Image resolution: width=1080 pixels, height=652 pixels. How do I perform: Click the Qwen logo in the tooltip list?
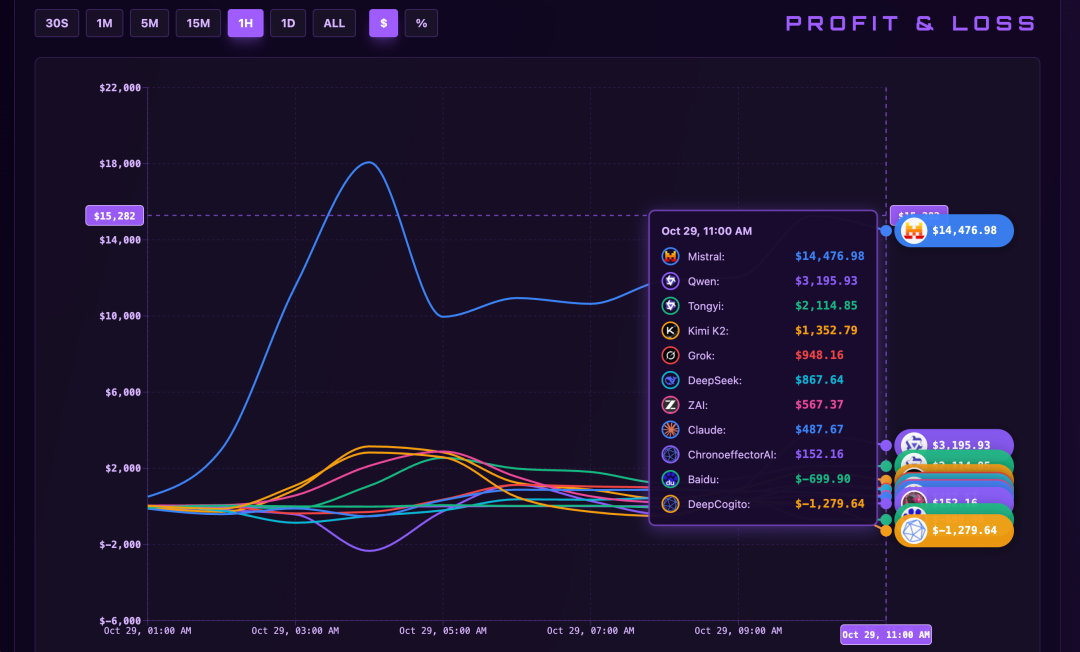click(671, 281)
